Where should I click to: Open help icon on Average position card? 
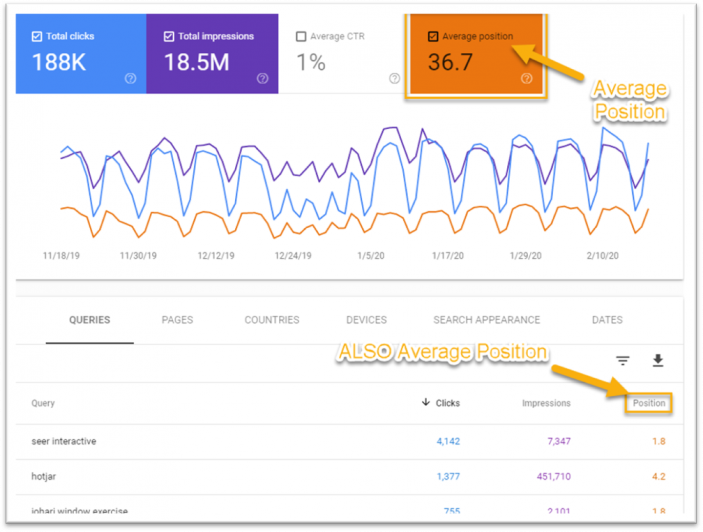tap(527, 79)
